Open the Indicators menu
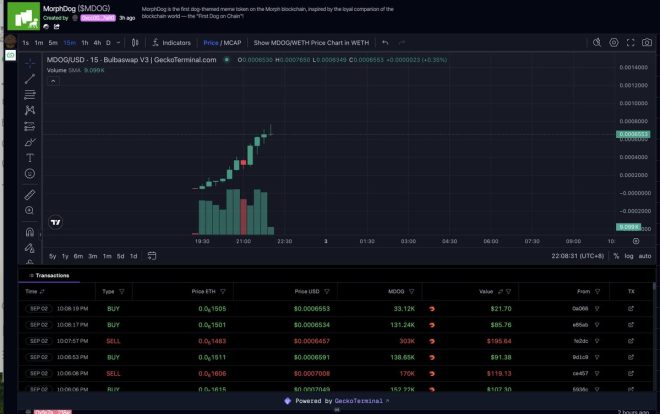 point(171,42)
